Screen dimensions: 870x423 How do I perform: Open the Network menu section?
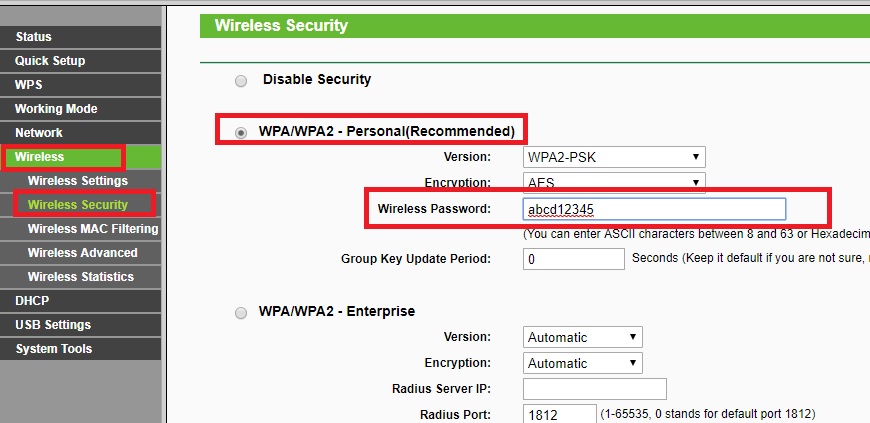coord(39,133)
